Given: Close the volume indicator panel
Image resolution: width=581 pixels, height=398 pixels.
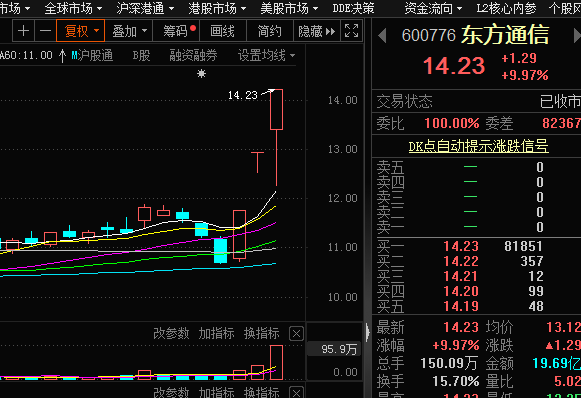Looking at the screenshot, I should (296, 334).
